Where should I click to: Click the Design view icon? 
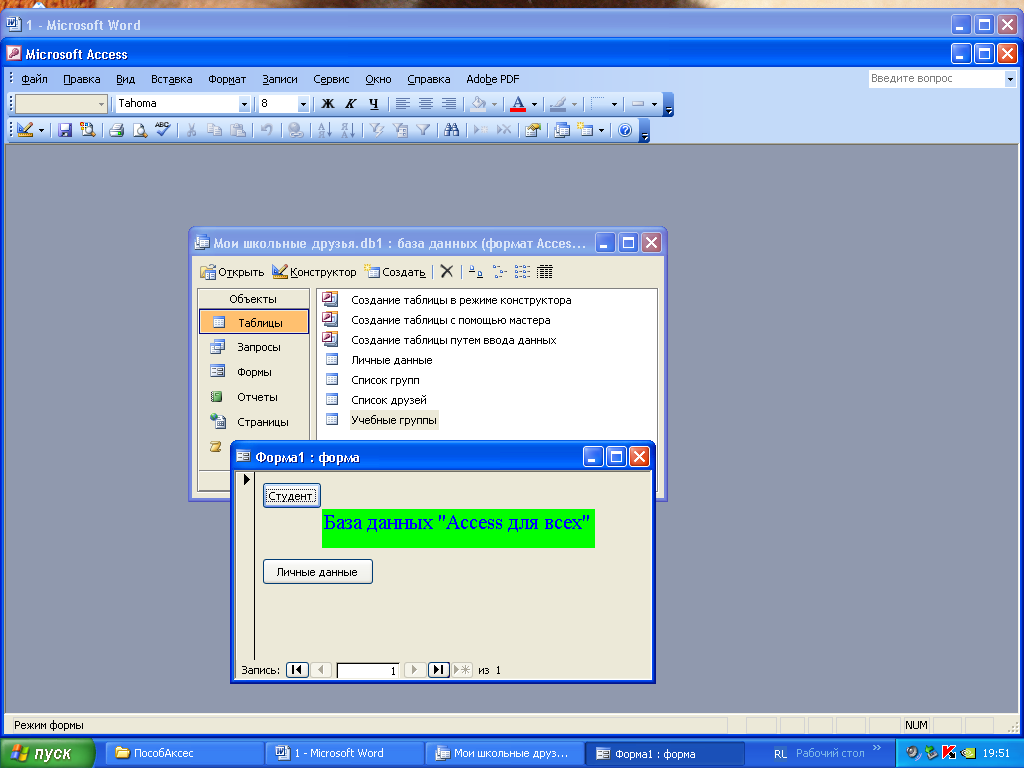coord(25,130)
